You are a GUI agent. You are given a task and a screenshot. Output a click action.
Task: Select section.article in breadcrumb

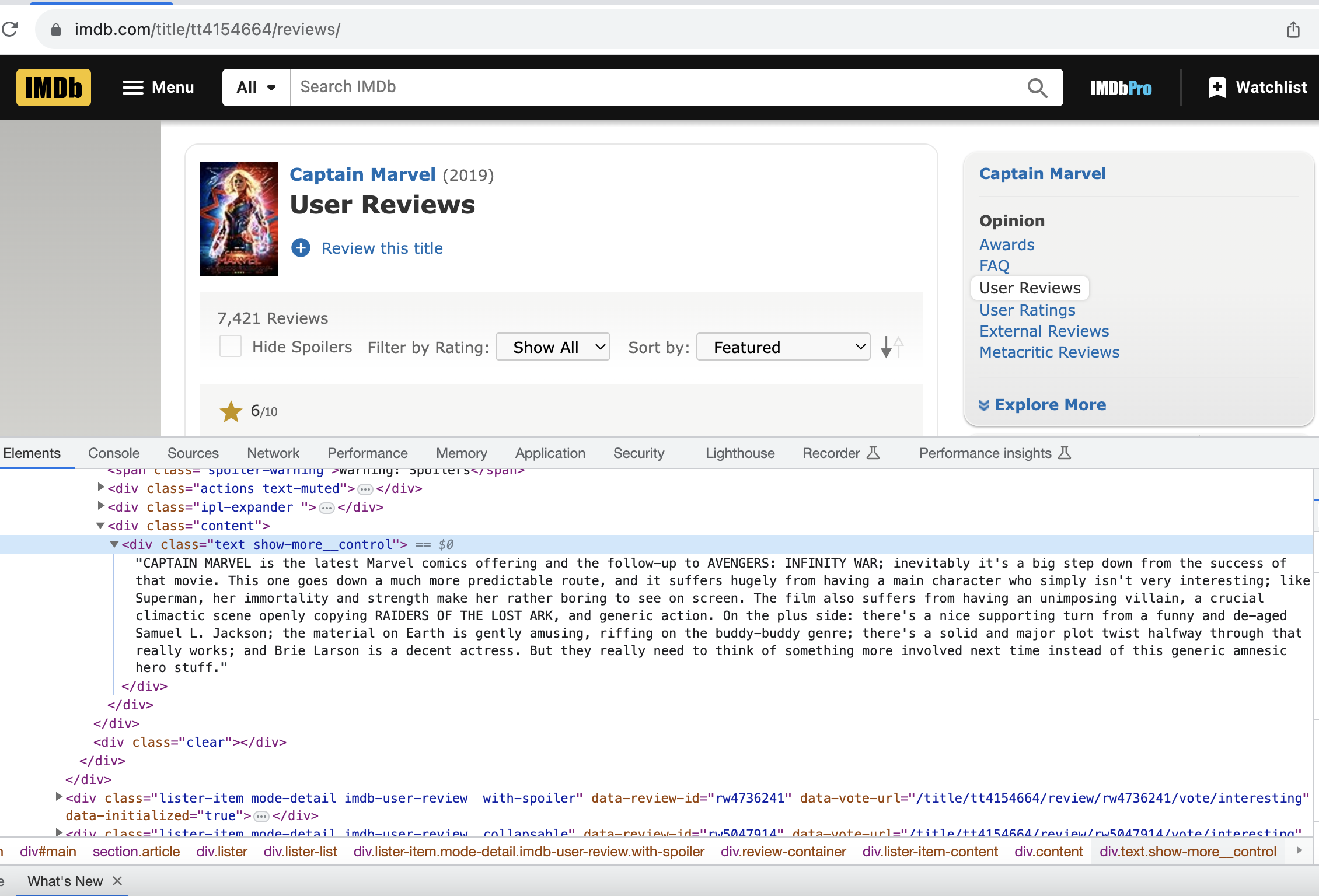tap(136, 852)
